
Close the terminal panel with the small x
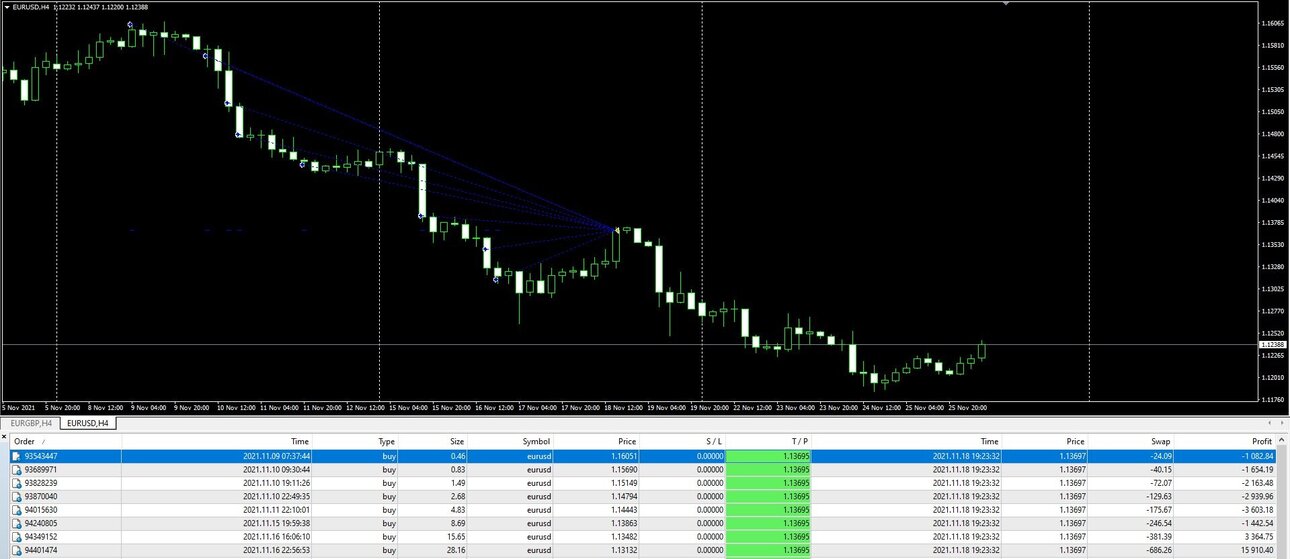pos(4,437)
